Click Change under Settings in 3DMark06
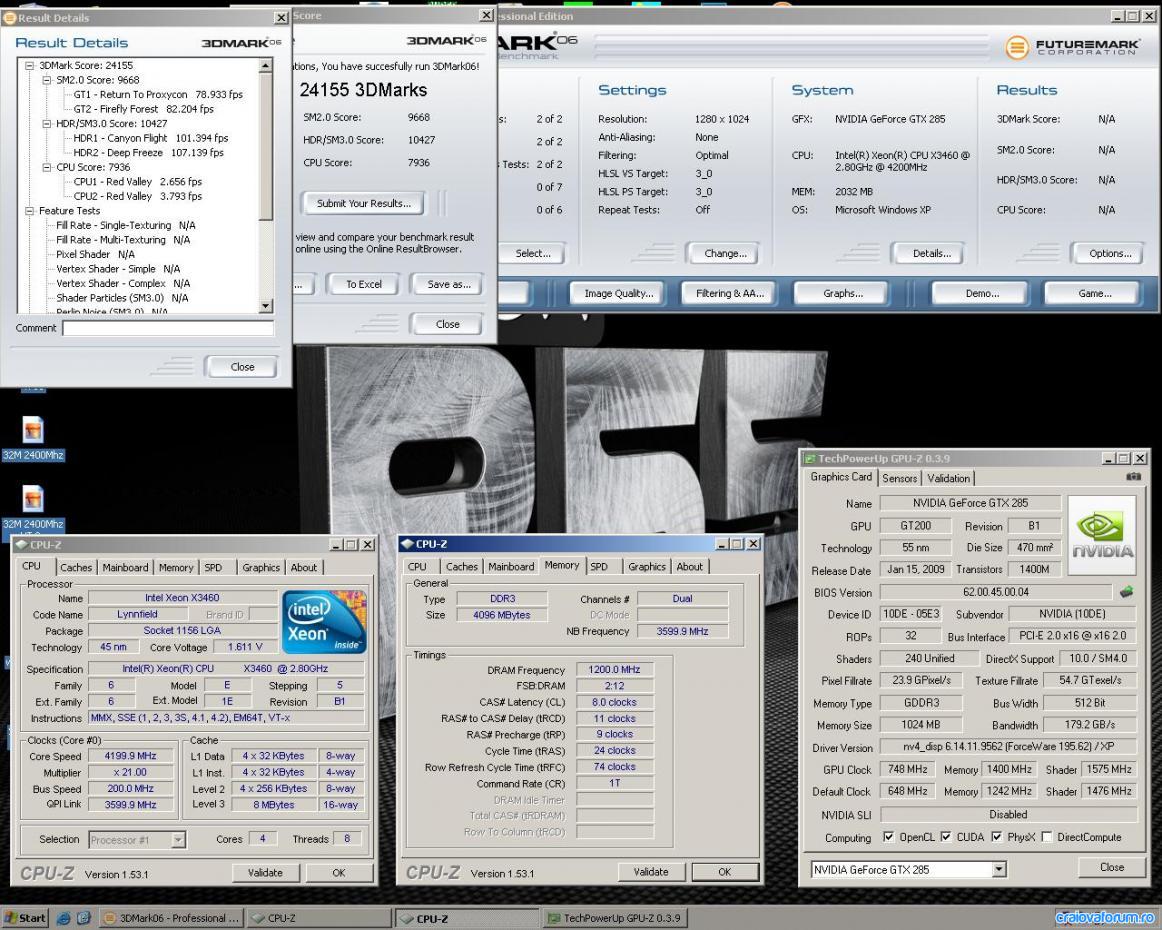The height and width of the screenshot is (930, 1162). pyautogui.click(x=725, y=253)
